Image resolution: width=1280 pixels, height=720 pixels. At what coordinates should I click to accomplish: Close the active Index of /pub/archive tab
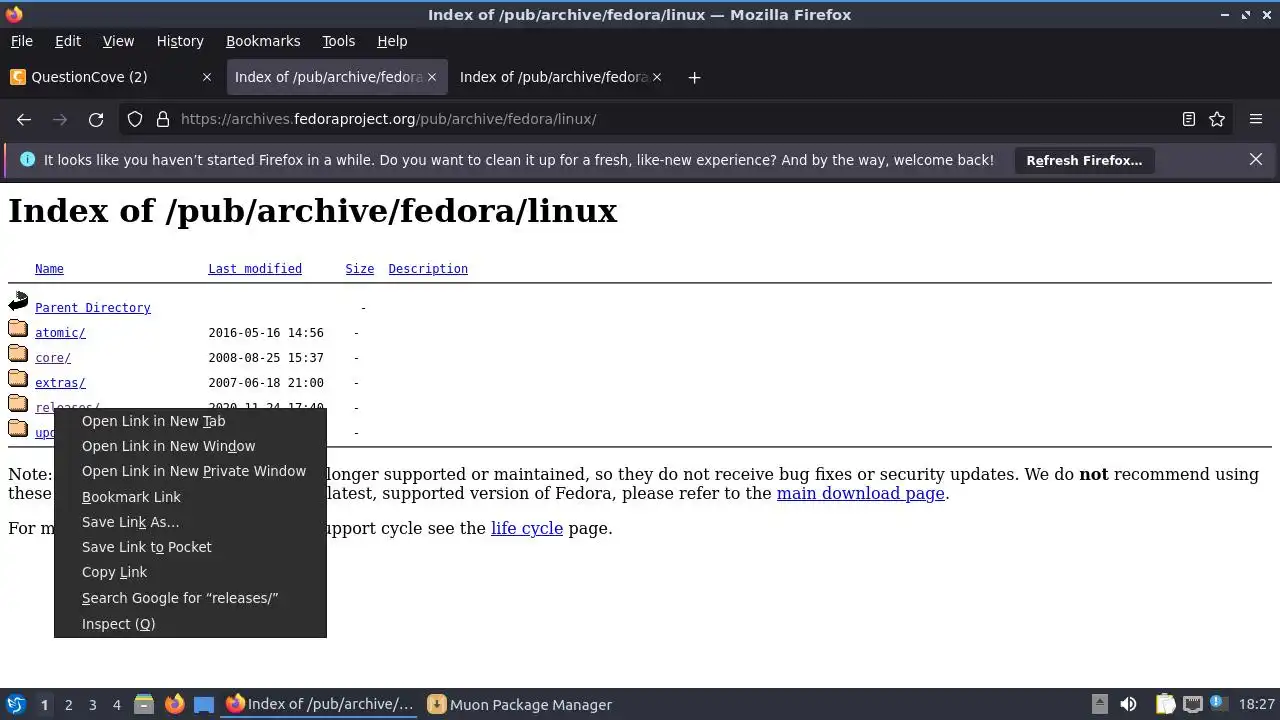tap(432, 77)
